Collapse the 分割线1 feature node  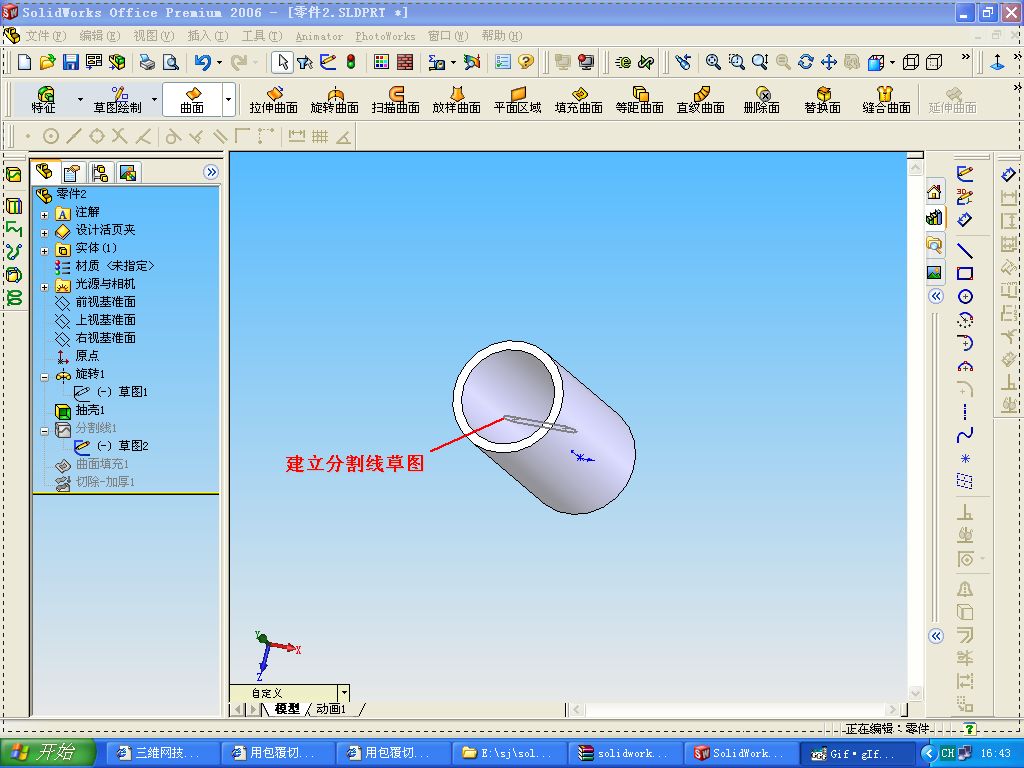coord(44,431)
